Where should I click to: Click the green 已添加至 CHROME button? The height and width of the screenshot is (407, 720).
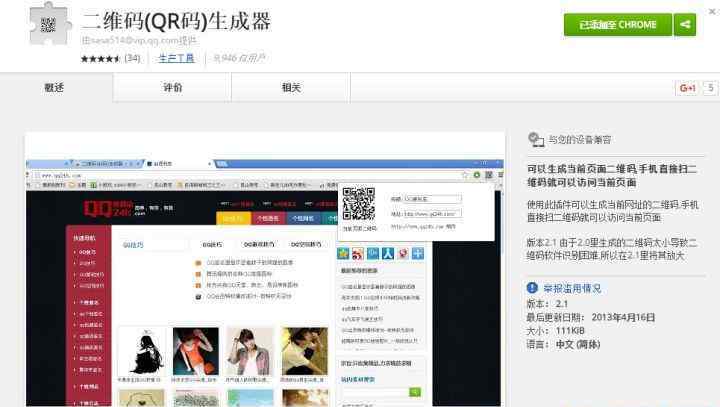pyautogui.click(x=618, y=24)
